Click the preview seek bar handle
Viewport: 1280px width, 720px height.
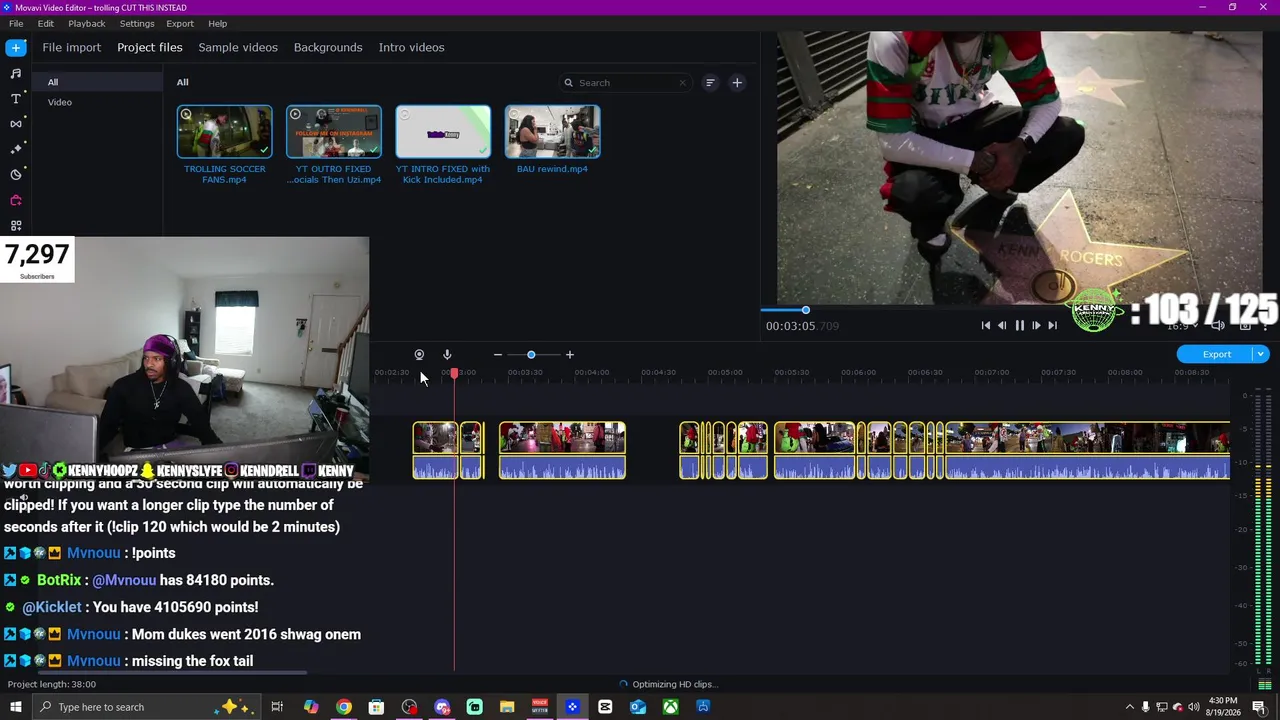[x=805, y=310]
